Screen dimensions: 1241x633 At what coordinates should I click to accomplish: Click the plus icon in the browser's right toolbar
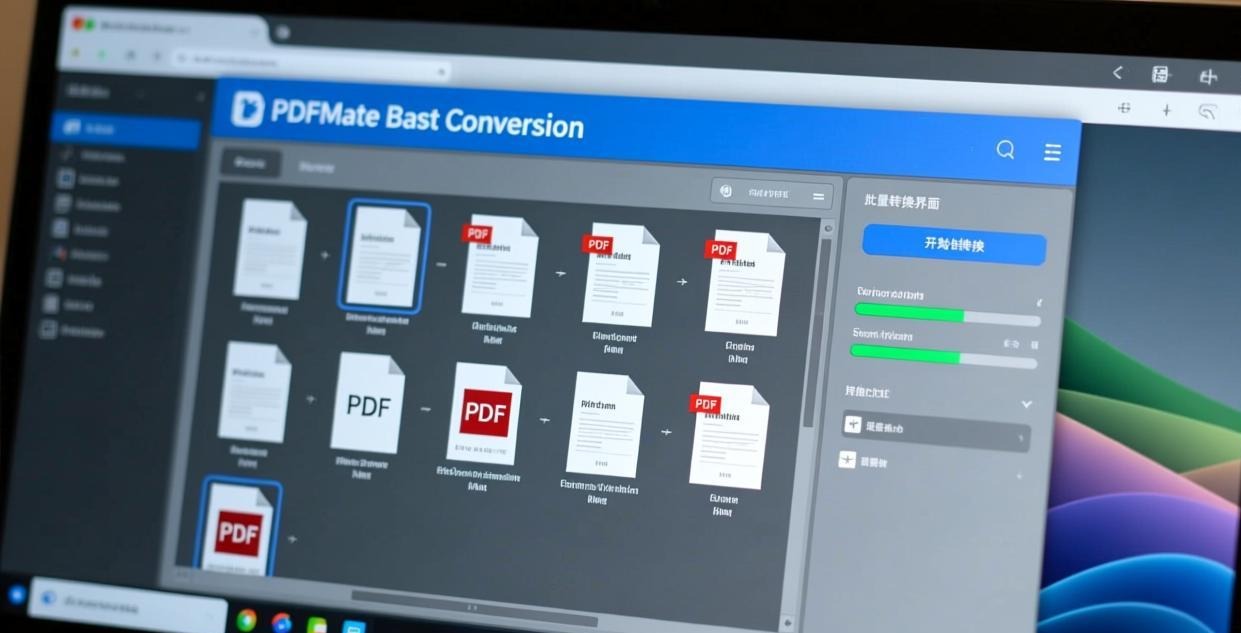1166,110
